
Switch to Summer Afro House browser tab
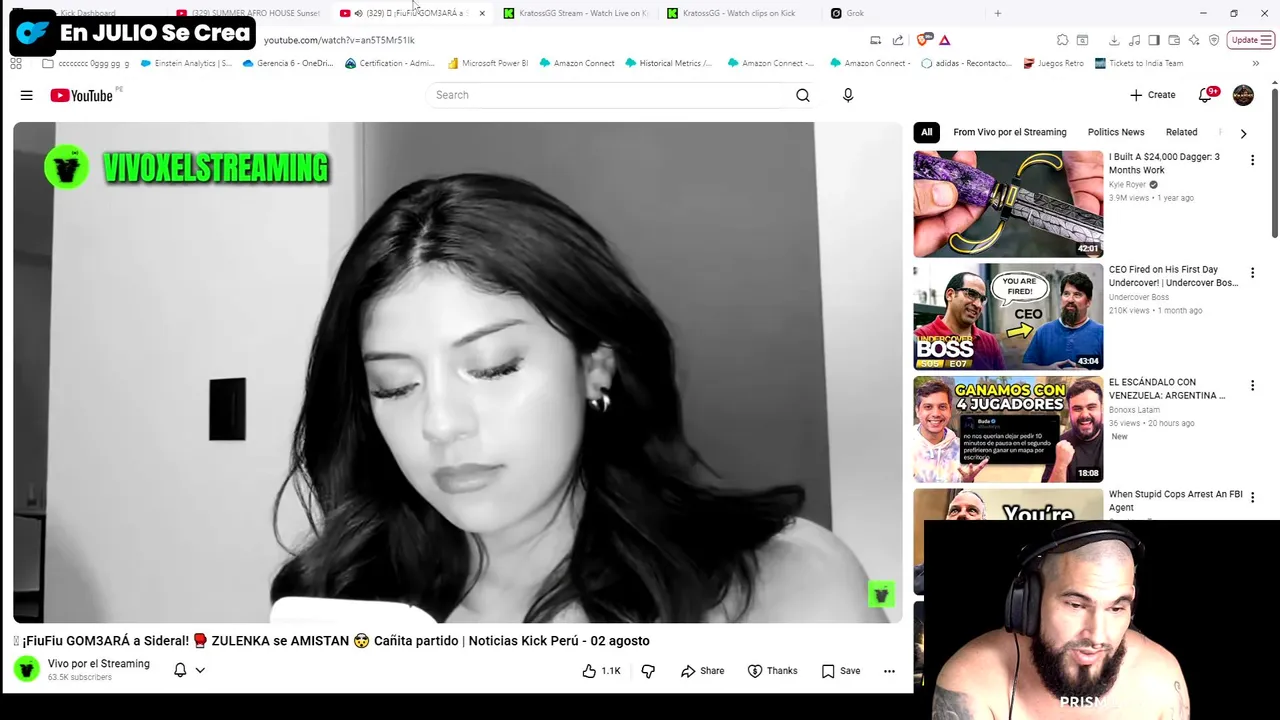[x=248, y=13]
